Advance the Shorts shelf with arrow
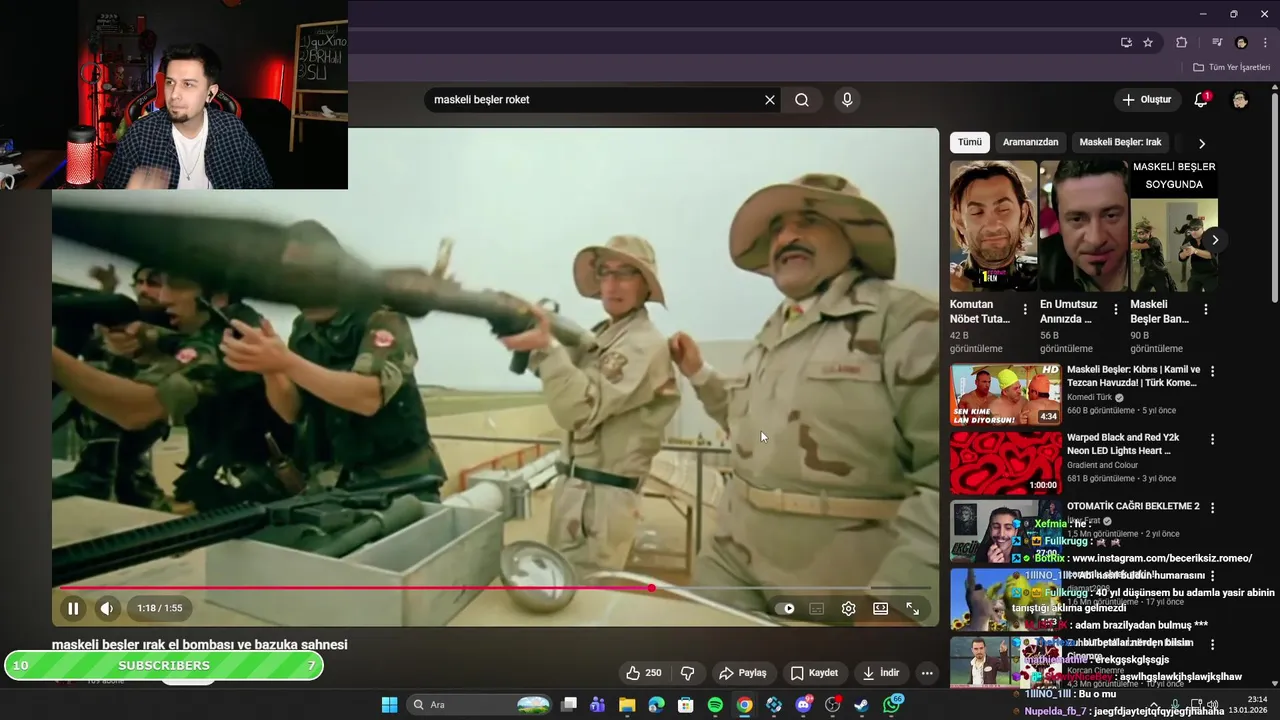This screenshot has width=1280, height=720. coord(1215,240)
